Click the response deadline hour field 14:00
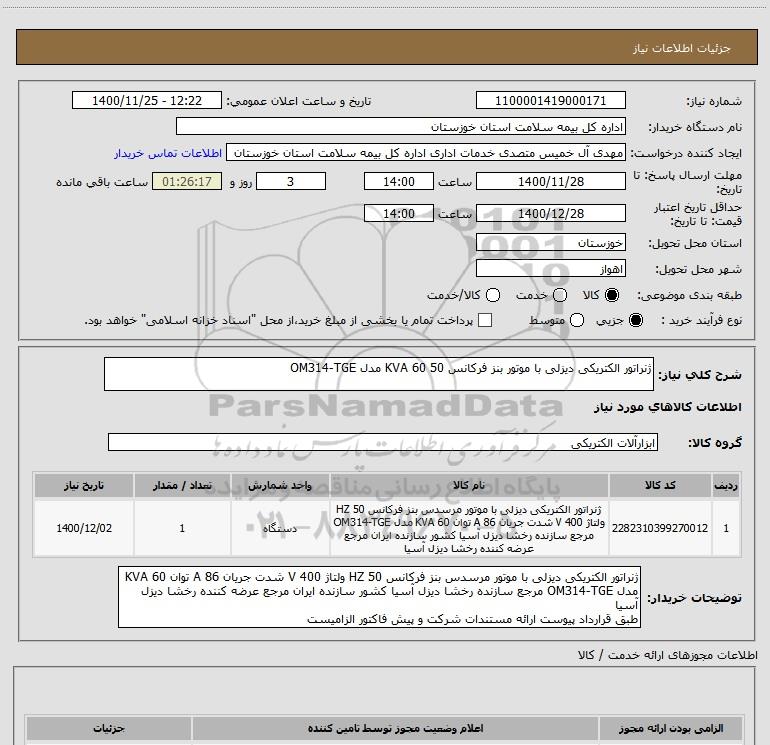770x745 pixels. point(399,181)
